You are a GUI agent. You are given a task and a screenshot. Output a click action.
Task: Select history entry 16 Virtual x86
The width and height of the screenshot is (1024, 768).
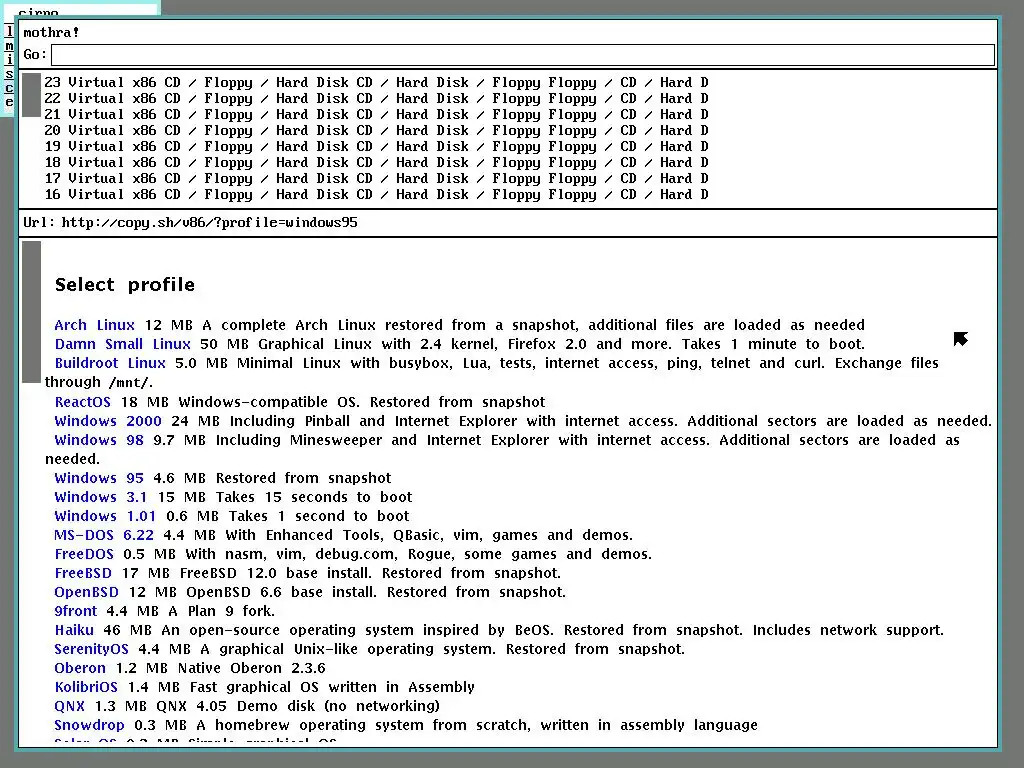376,195
